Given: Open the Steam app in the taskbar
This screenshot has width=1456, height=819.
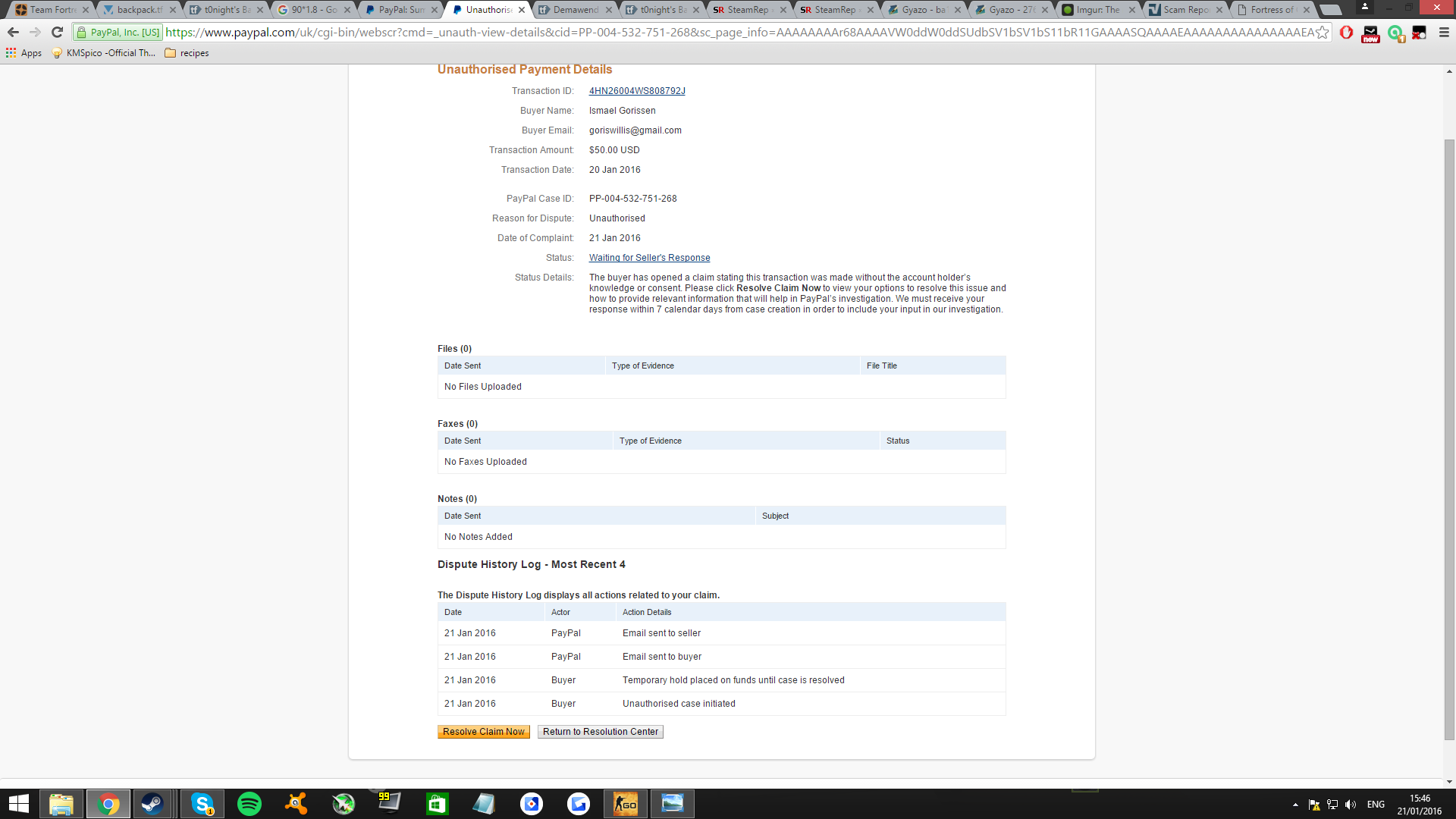Looking at the screenshot, I should [152, 804].
